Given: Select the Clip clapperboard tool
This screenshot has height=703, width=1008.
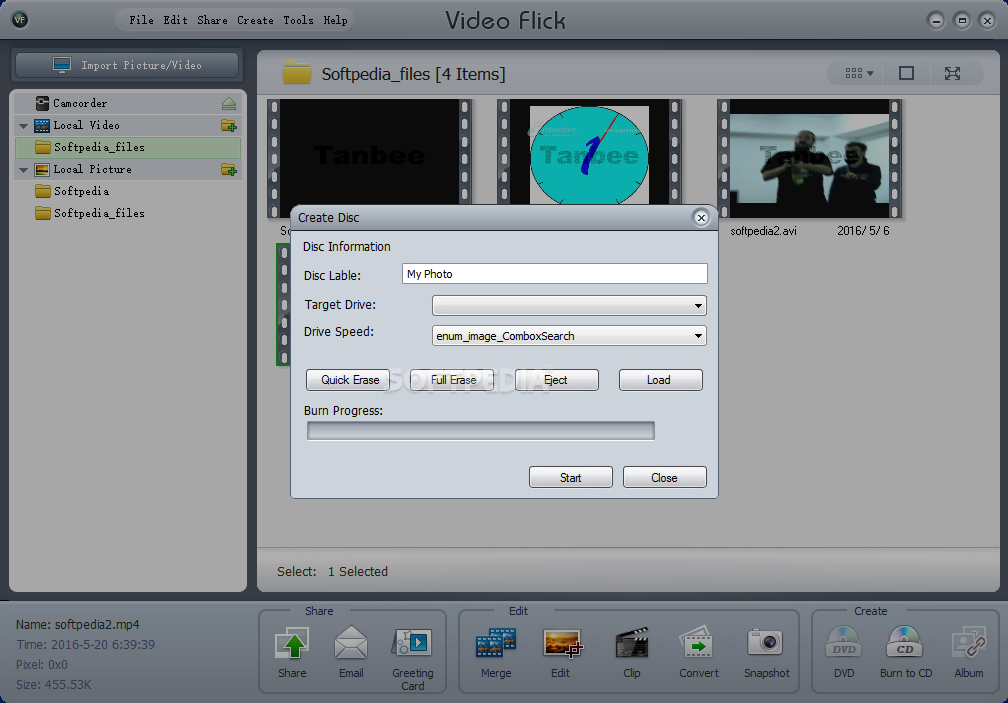Looking at the screenshot, I should coord(631,643).
